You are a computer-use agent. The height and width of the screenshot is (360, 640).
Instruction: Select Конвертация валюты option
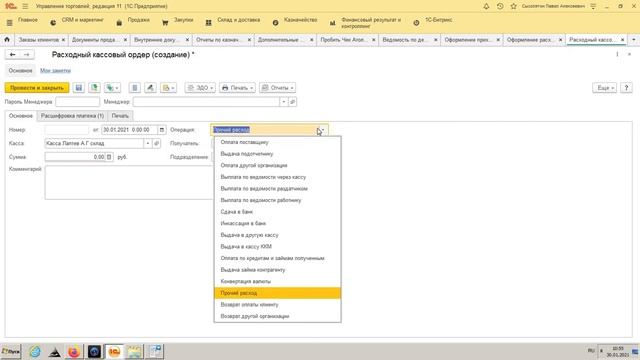(x=278, y=282)
